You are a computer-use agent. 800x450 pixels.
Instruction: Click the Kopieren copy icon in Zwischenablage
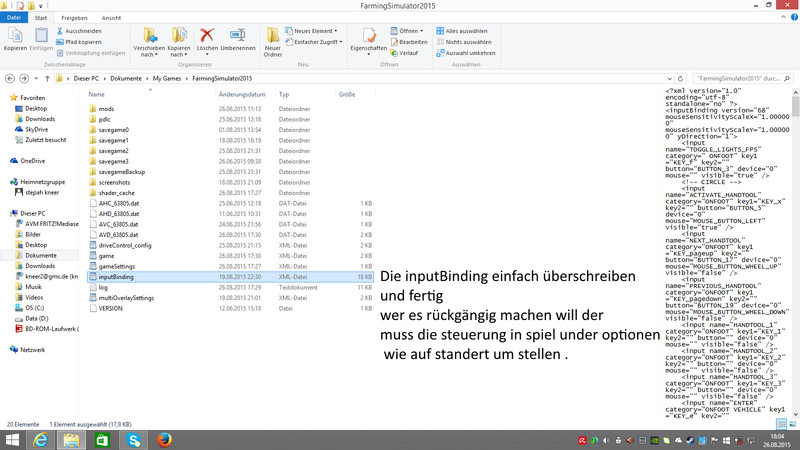coord(15,38)
